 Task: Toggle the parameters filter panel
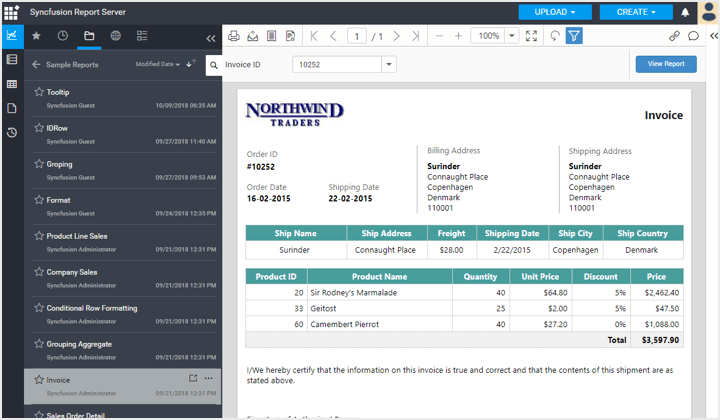[574, 36]
